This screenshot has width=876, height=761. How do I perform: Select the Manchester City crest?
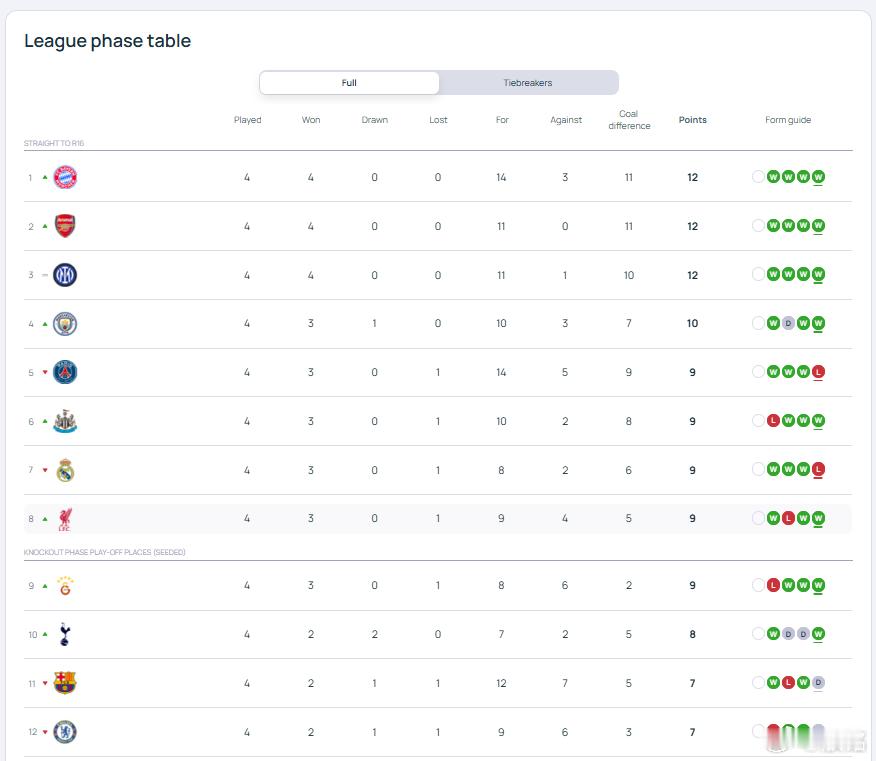65,324
